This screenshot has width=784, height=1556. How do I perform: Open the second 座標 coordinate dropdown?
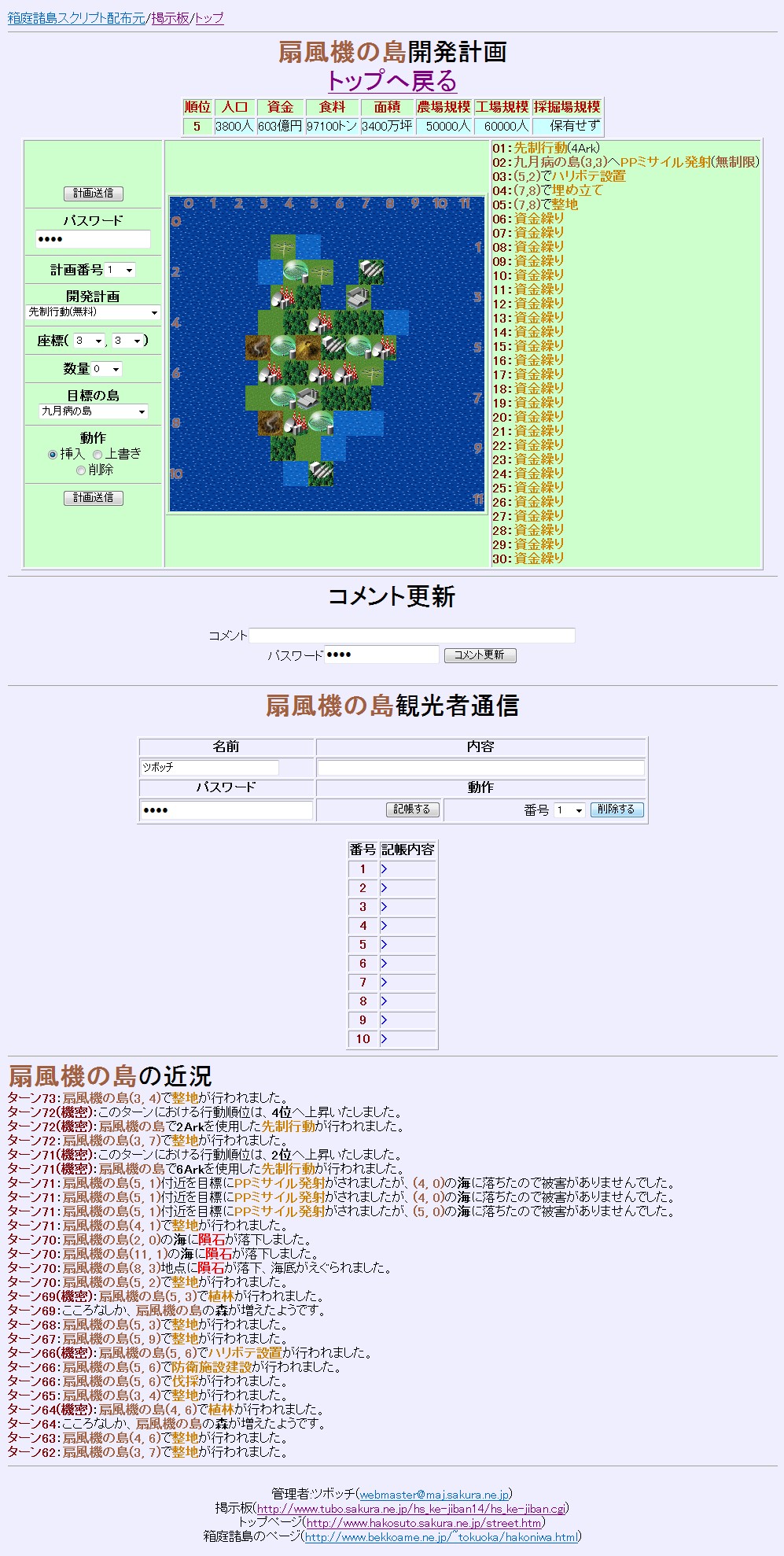(x=127, y=341)
